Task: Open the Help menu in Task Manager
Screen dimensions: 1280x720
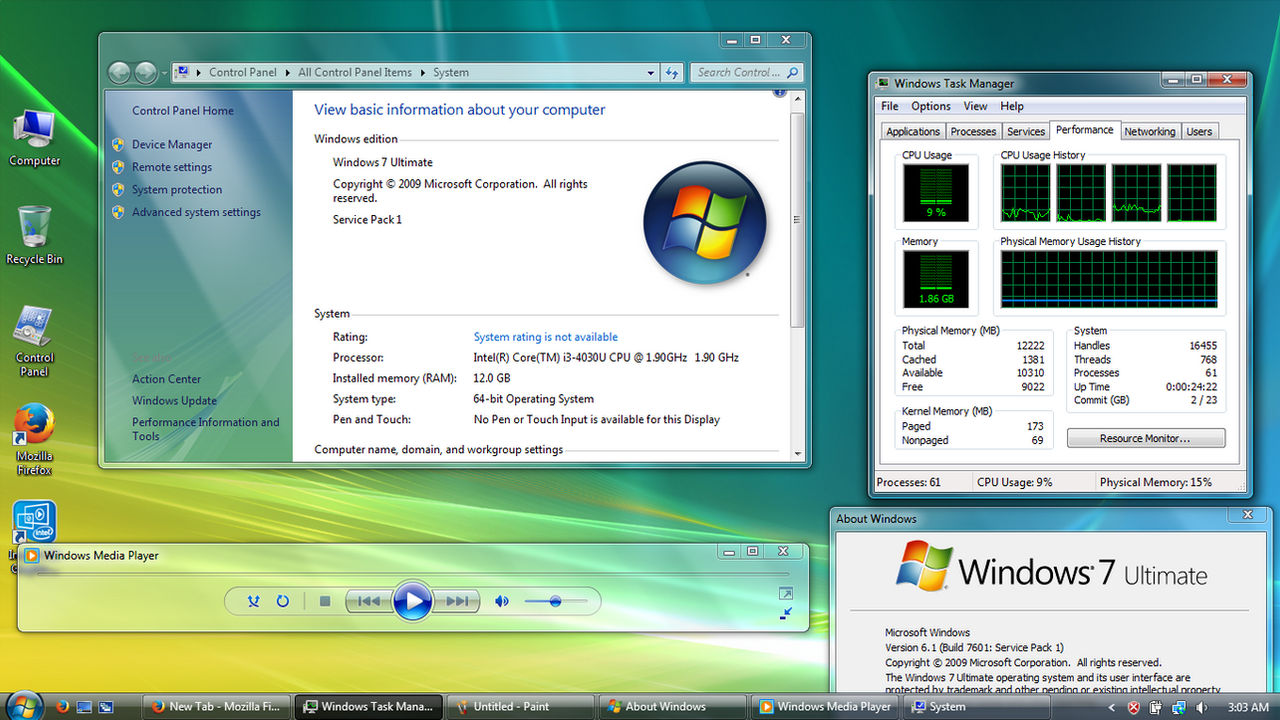Action: point(1012,106)
